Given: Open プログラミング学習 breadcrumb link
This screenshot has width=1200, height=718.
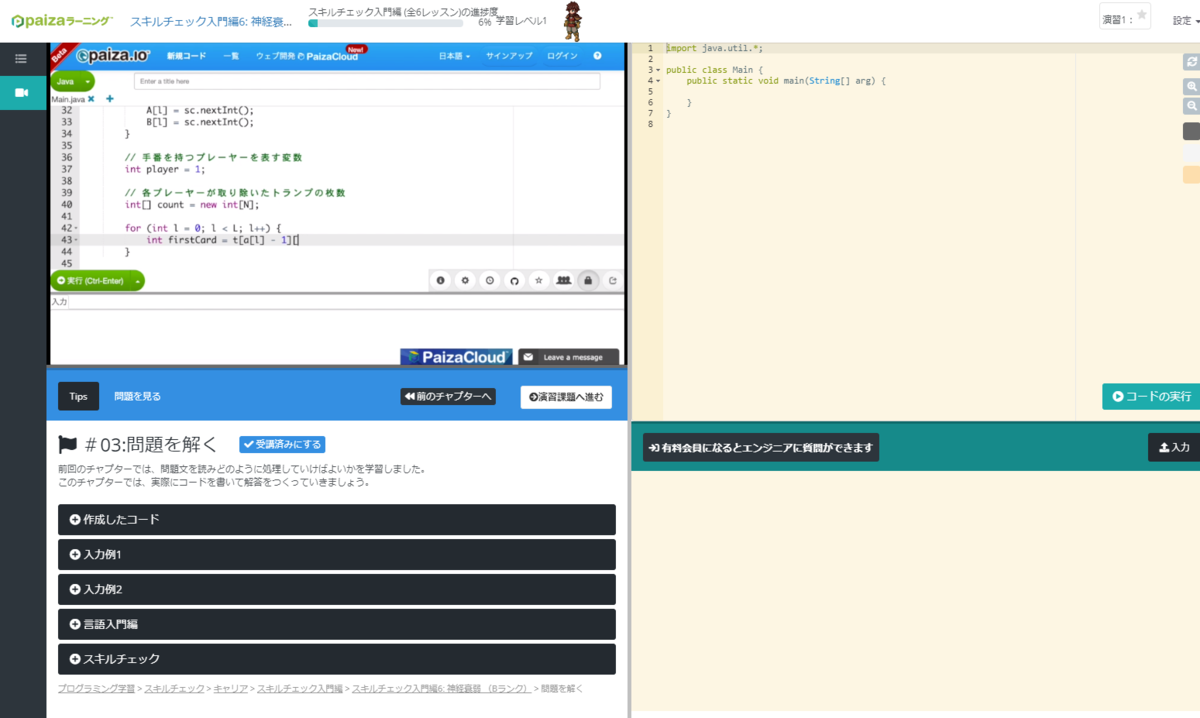Looking at the screenshot, I should click(96, 688).
